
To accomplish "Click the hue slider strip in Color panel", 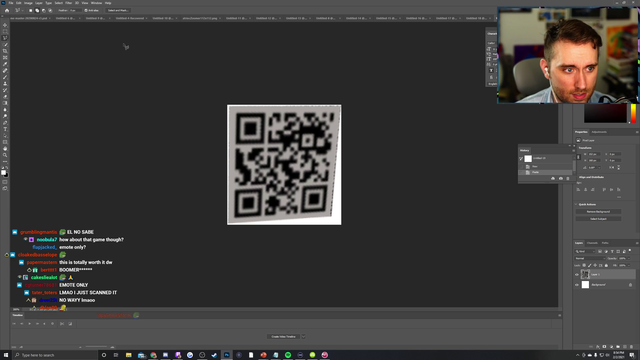I will point(633,113).
